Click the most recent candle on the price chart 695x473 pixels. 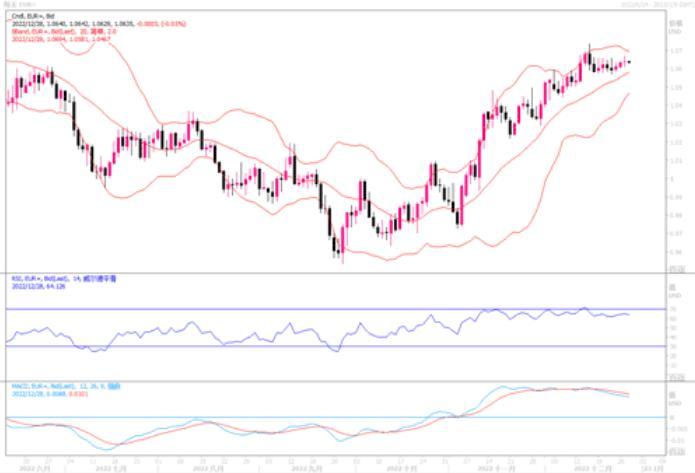(629, 63)
